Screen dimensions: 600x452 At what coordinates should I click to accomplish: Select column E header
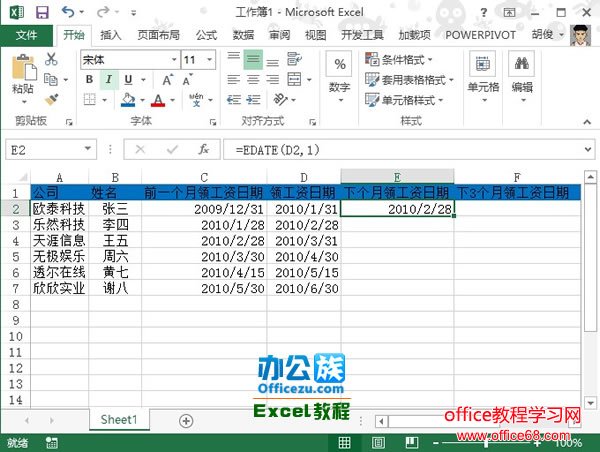pyautogui.click(x=397, y=177)
